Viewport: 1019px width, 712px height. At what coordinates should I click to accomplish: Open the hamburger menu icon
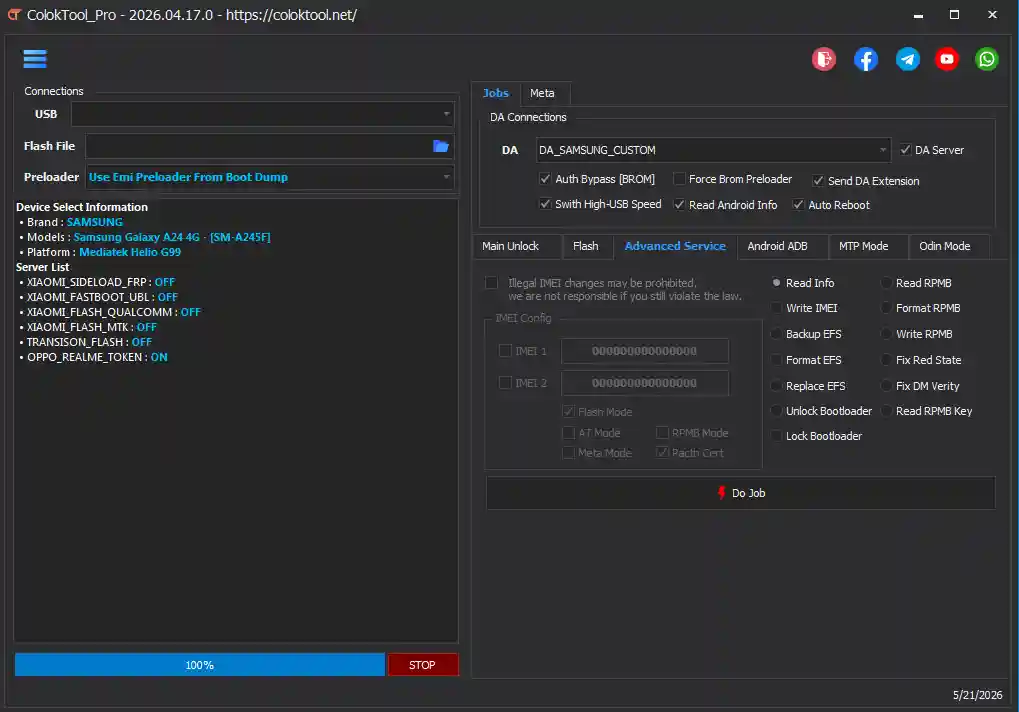coord(35,58)
